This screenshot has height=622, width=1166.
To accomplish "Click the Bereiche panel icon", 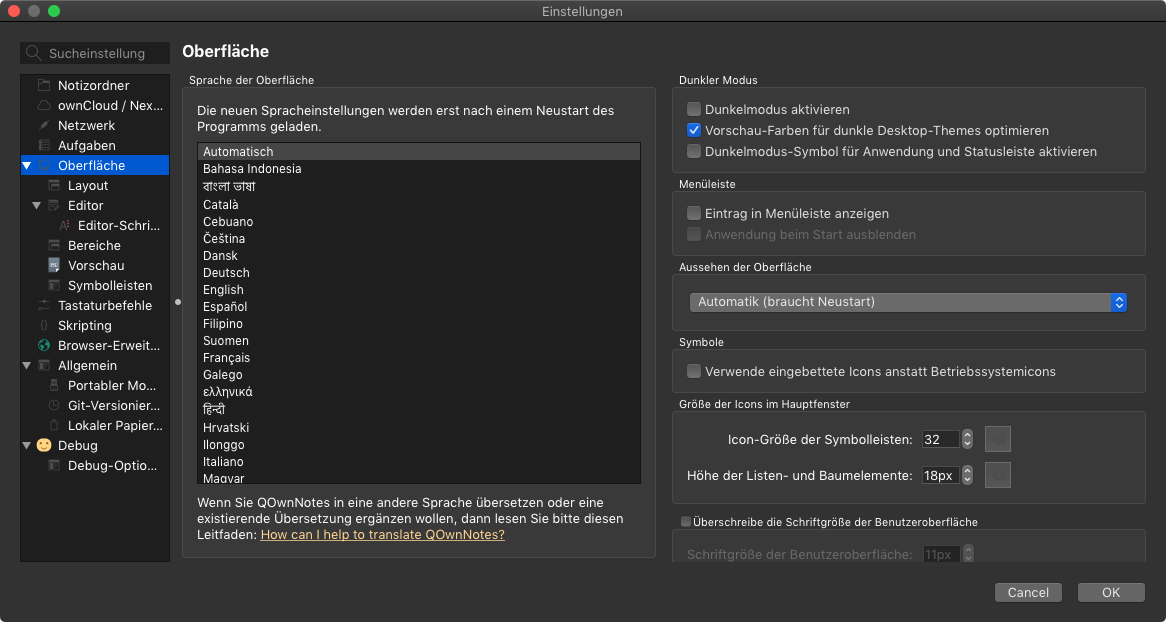I will [x=54, y=246].
